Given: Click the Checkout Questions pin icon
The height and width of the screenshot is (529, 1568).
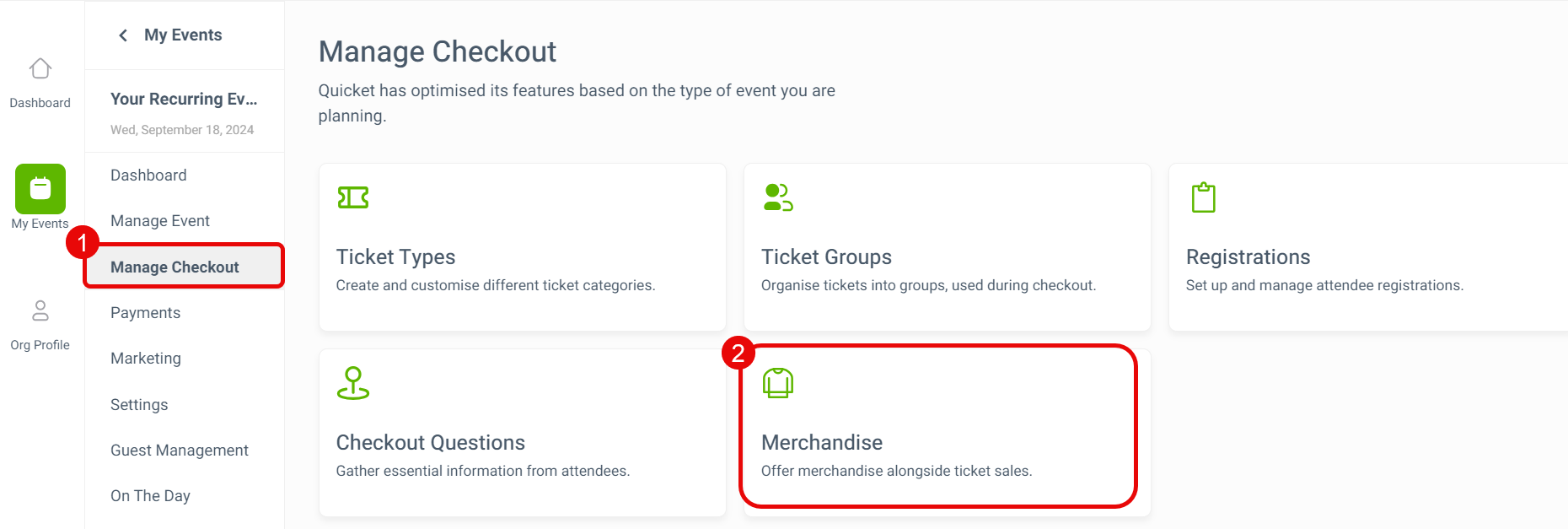Looking at the screenshot, I should click(353, 383).
